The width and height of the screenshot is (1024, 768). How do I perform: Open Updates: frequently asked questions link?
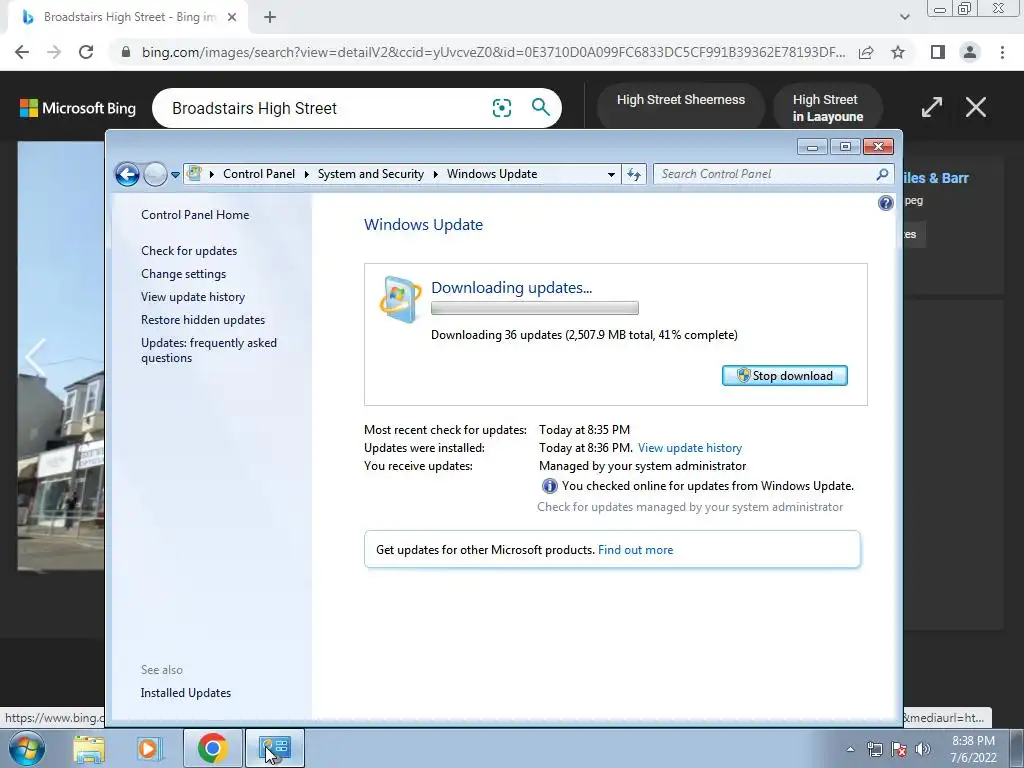pyautogui.click(x=209, y=350)
